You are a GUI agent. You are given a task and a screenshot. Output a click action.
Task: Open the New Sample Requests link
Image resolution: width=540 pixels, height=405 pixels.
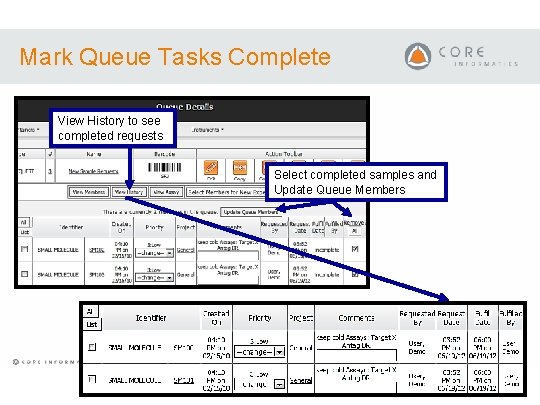point(93,171)
